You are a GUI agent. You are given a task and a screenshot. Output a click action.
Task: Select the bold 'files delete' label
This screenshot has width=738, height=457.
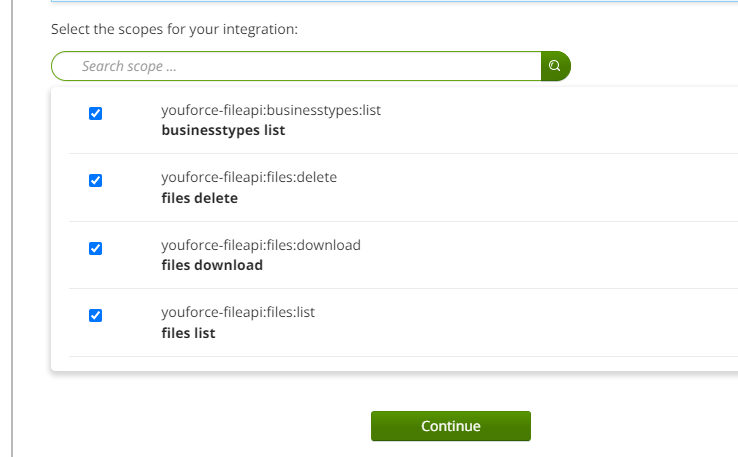[x=199, y=198]
